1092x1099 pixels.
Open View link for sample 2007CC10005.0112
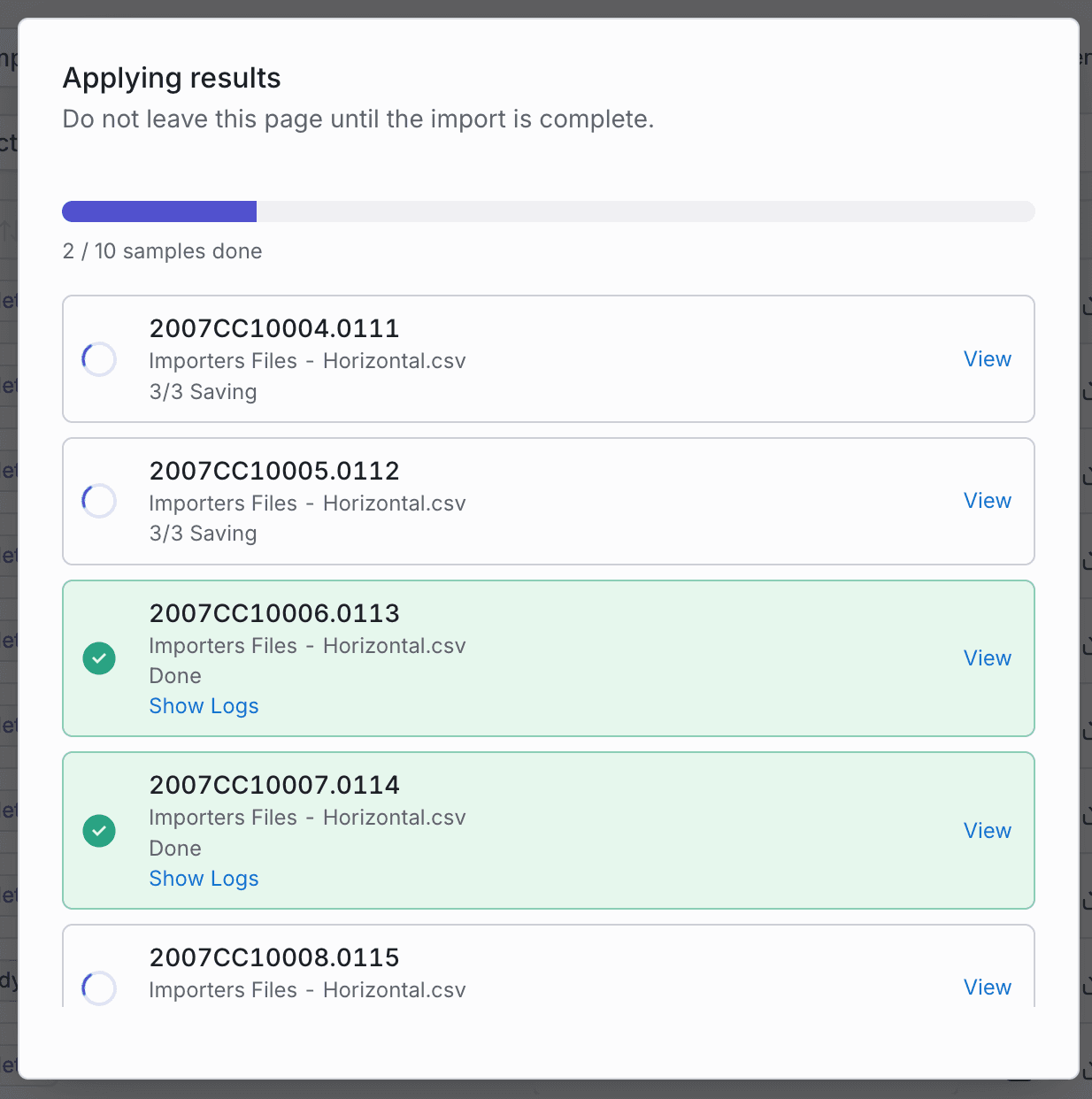click(987, 501)
